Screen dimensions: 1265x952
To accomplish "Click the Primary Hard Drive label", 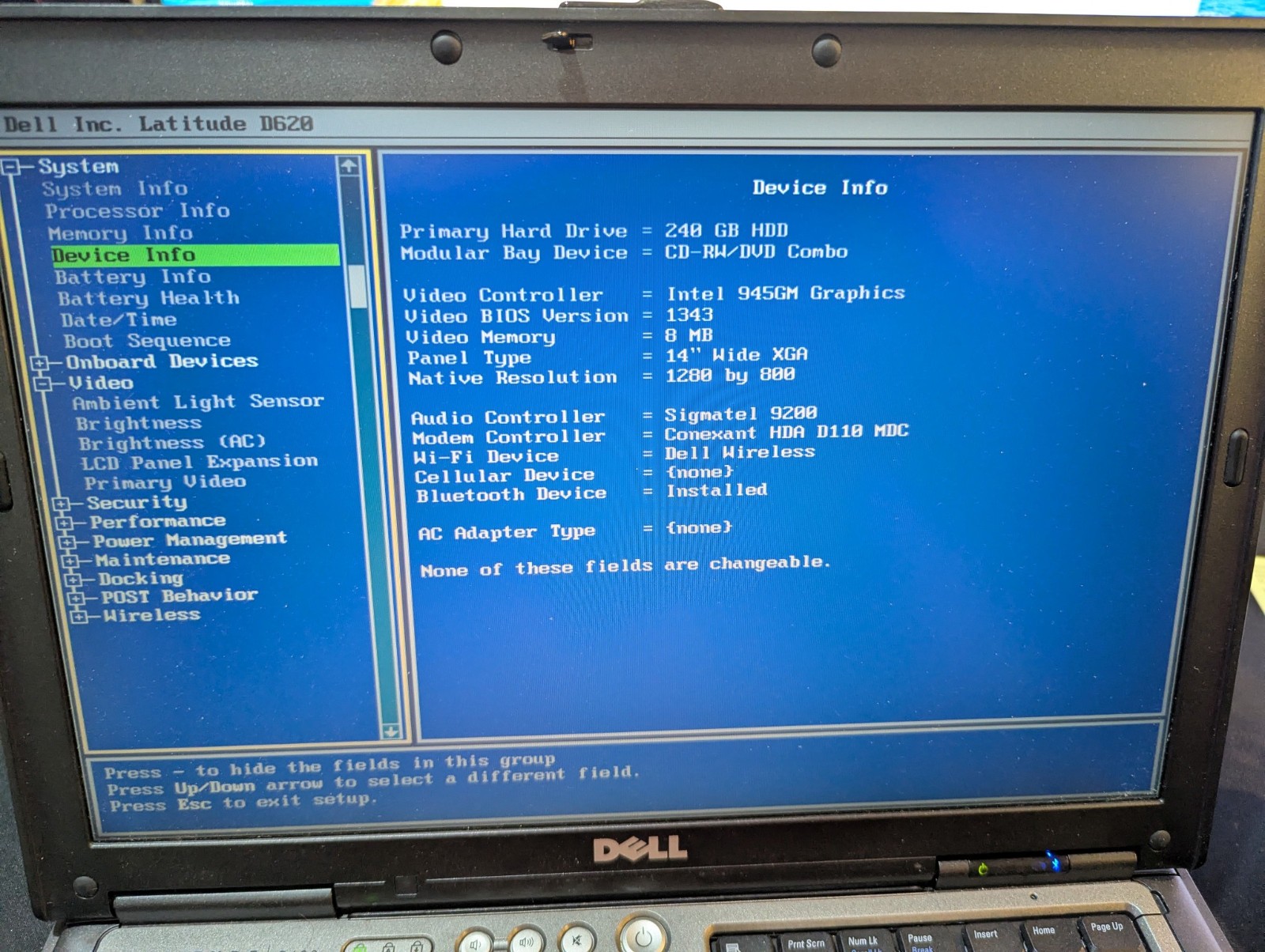I will pyautogui.click(x=513, y=231).
